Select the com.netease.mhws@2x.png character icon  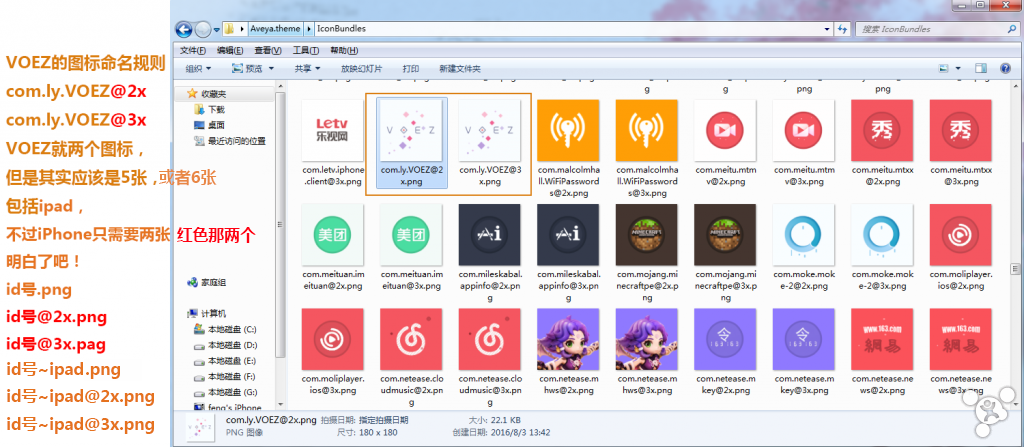(x=568, y=340)
